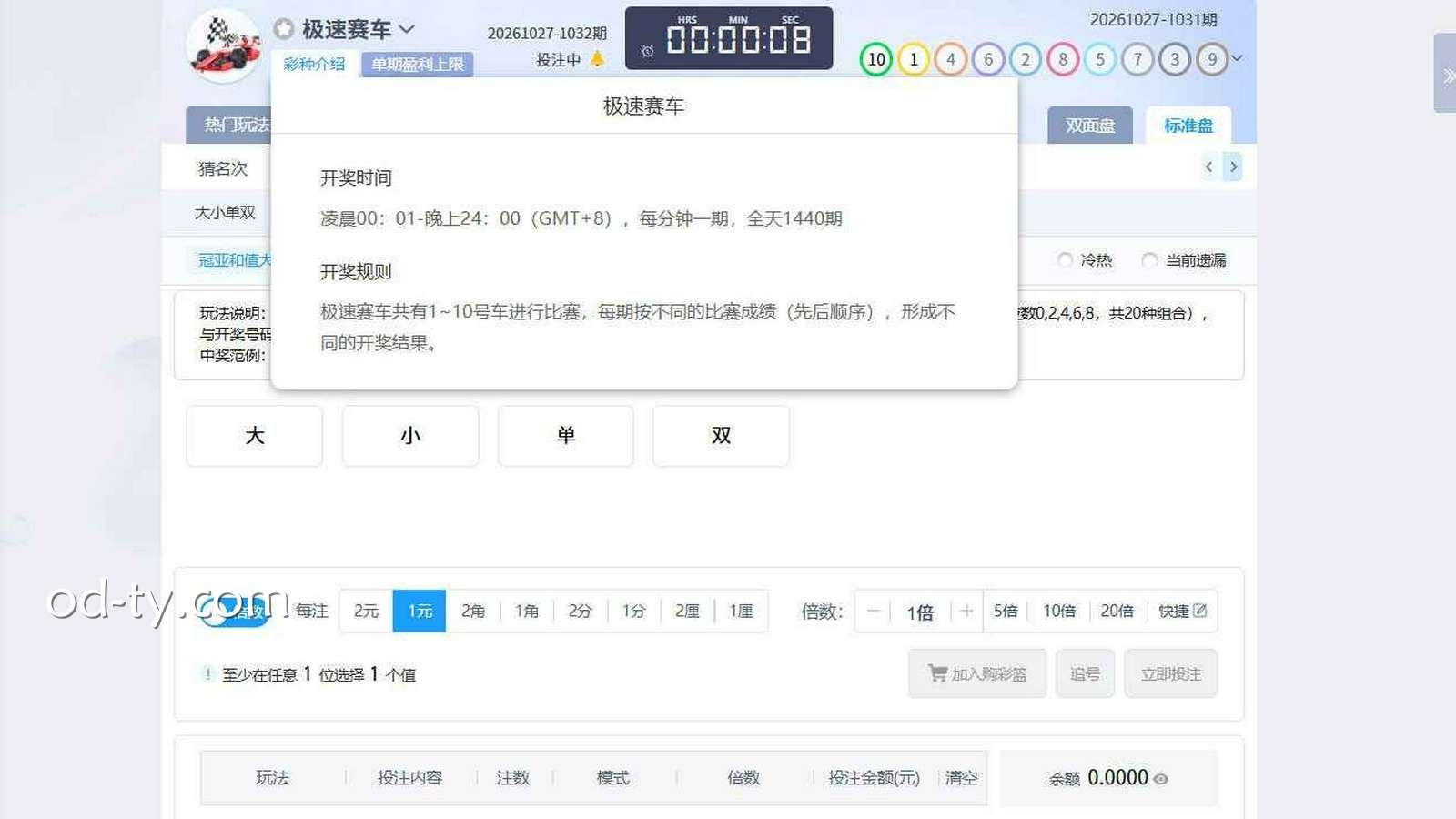Open the 彩种介绍 tab
Screen dimensions: 1456x819
tap(314, 64)
